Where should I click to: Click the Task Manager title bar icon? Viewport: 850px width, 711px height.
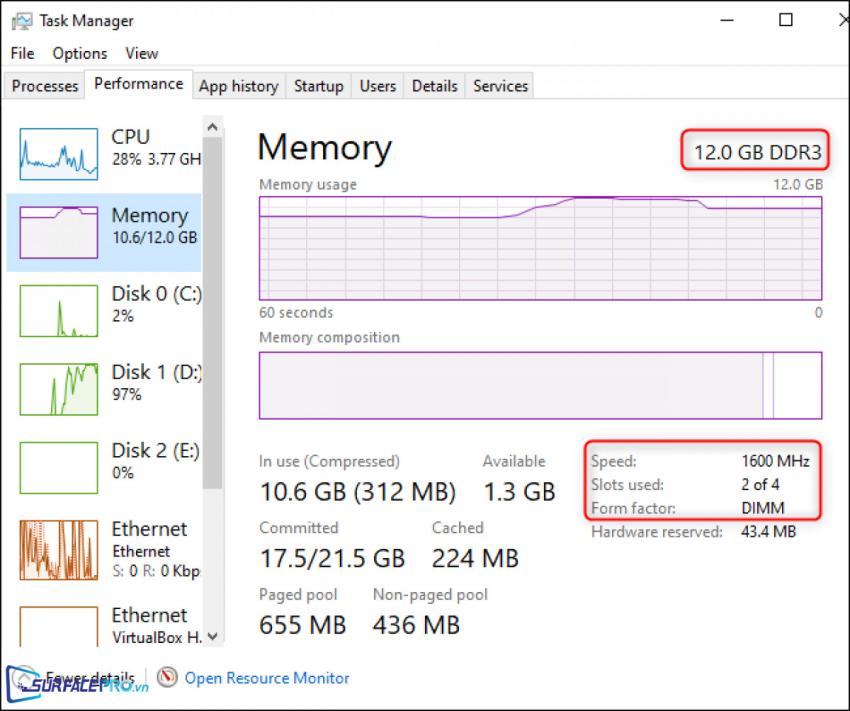tap(21, 20)
